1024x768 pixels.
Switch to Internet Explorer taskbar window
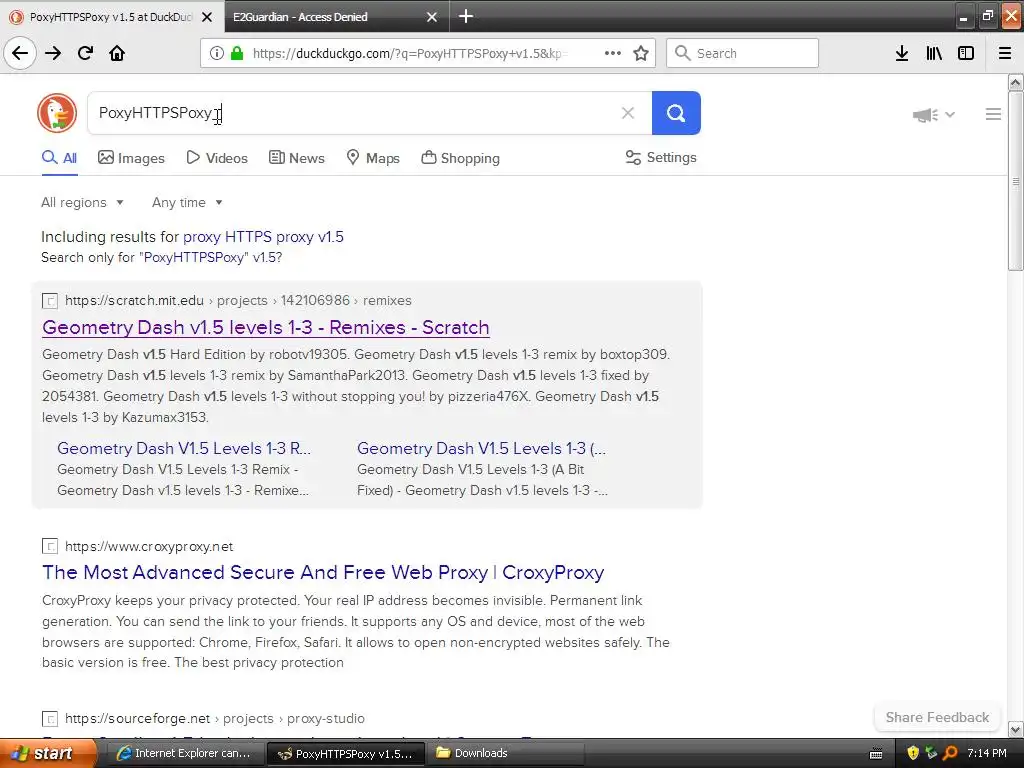[184, 753]
